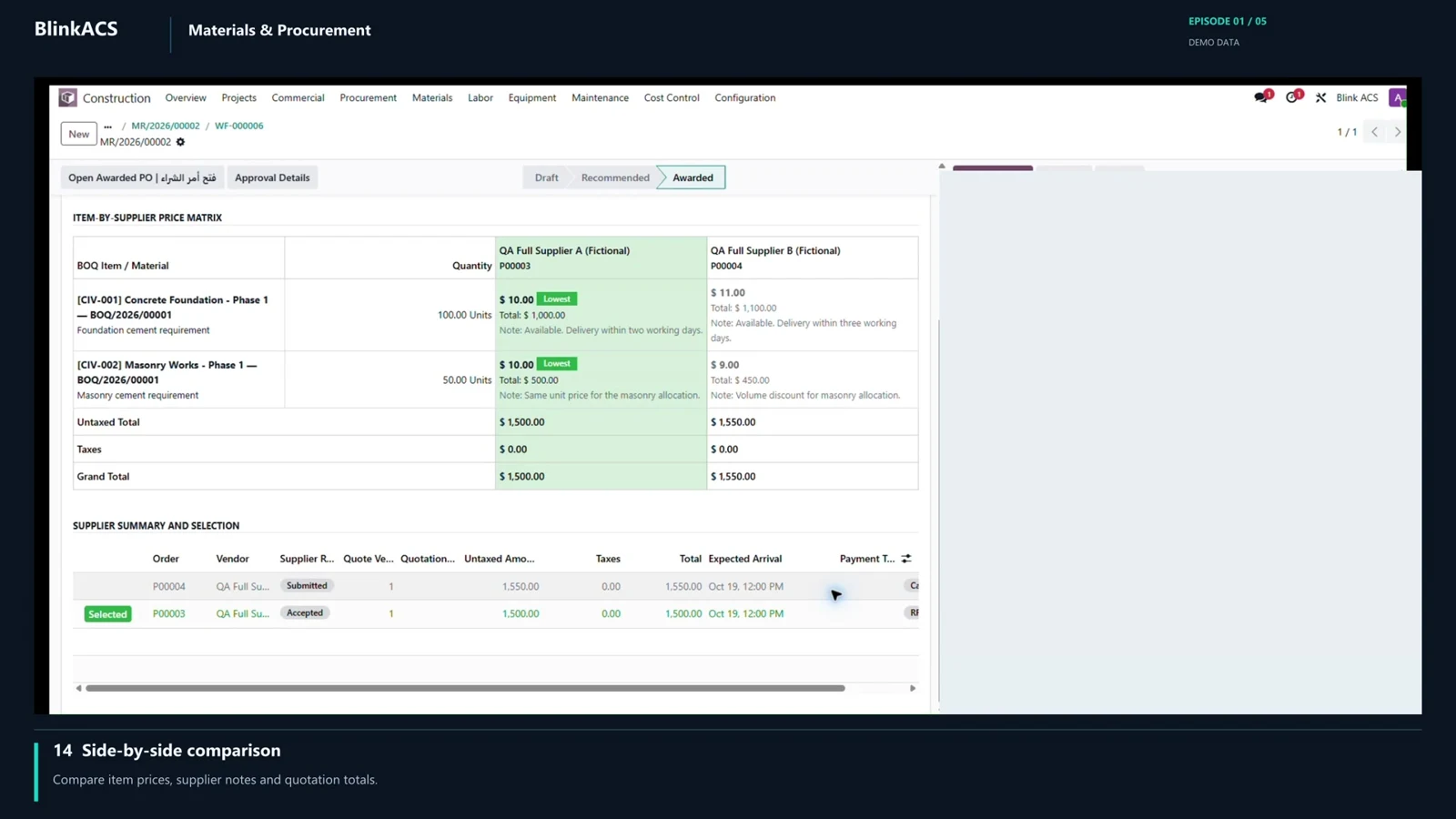
Task: Click the Approval Details button
Action: [x=272, y=177]
